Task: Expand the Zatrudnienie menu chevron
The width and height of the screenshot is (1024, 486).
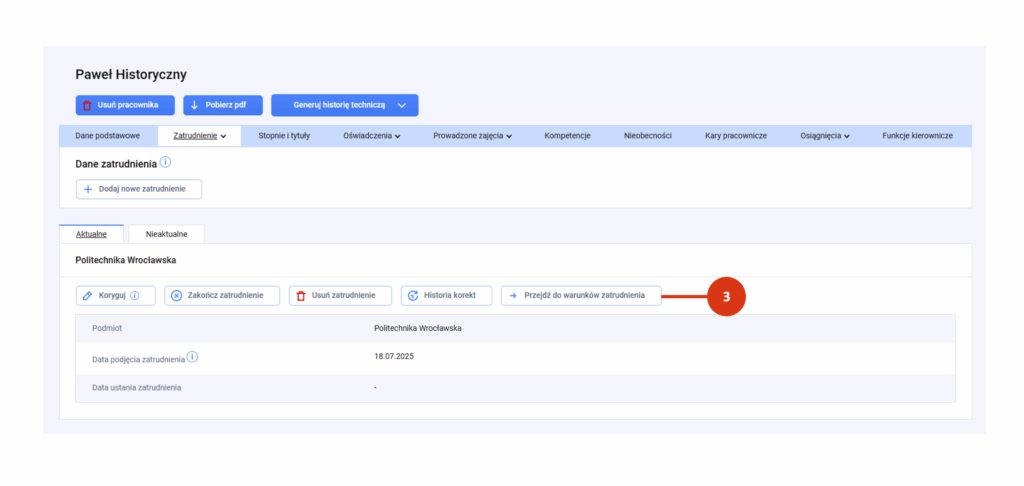Action: pyautogui.click(x=223, y=137)
